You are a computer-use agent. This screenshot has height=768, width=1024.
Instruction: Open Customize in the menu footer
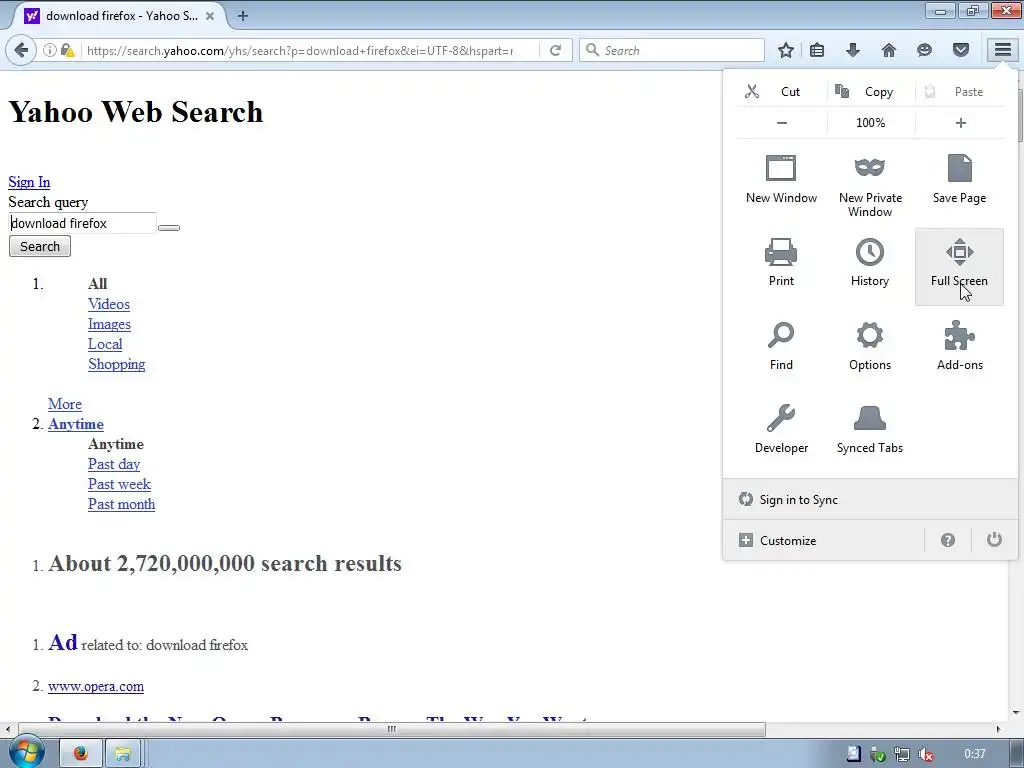(x=824, y=540)
